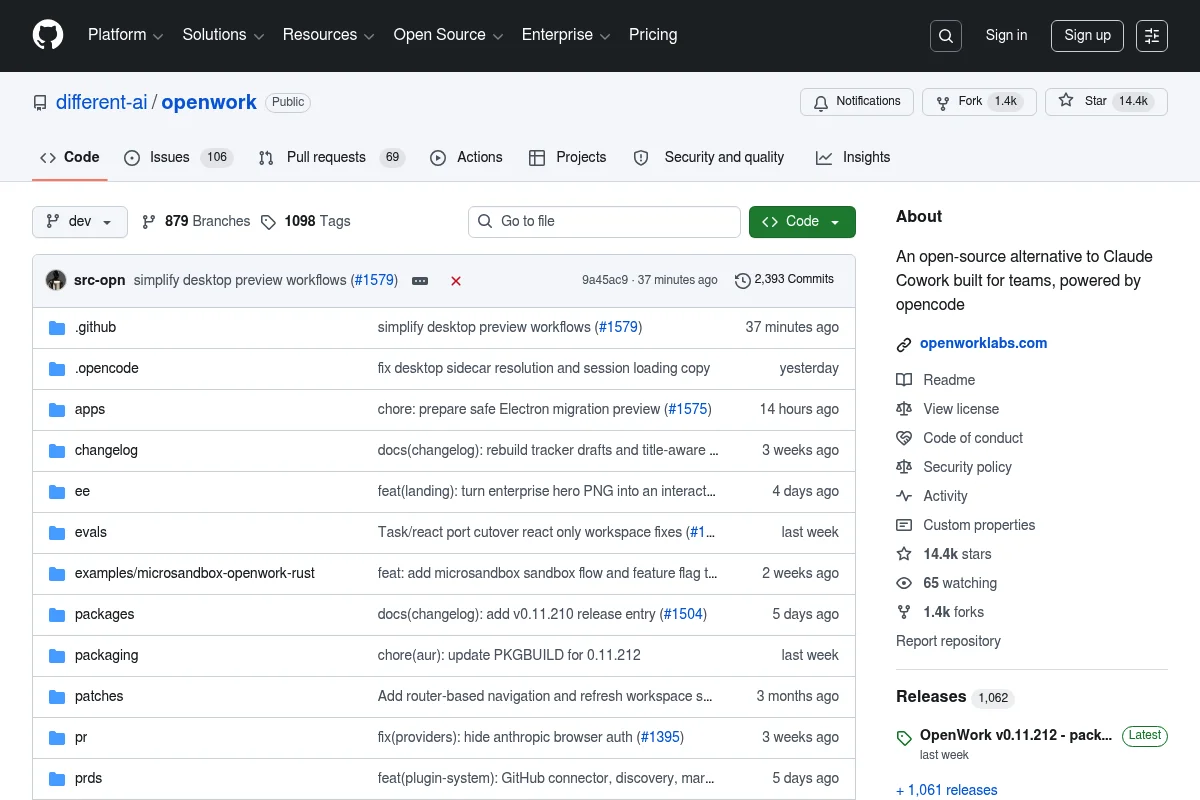The height and width of the screenshot is (800, 1200).
Task: Select the Code tab
Action: pyautogui.click(x=70, y=157)
